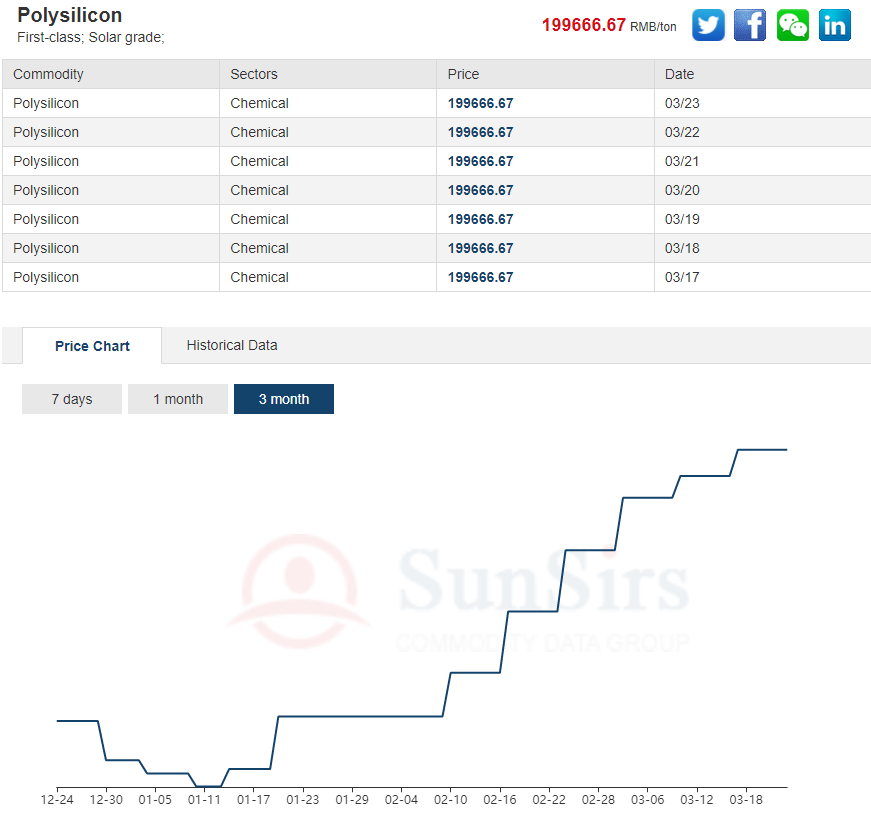This screenshot has width=871, height=813.
Task: Select the 1 month chart range
Action: [178, 399]
